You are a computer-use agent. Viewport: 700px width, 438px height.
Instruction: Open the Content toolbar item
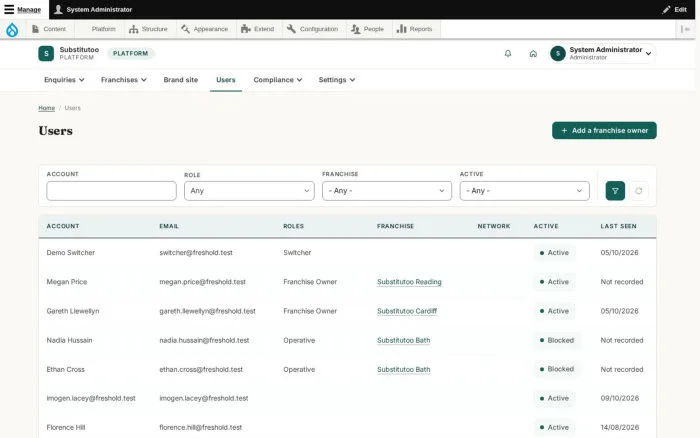pyautogui.click(x=49, y=29)
